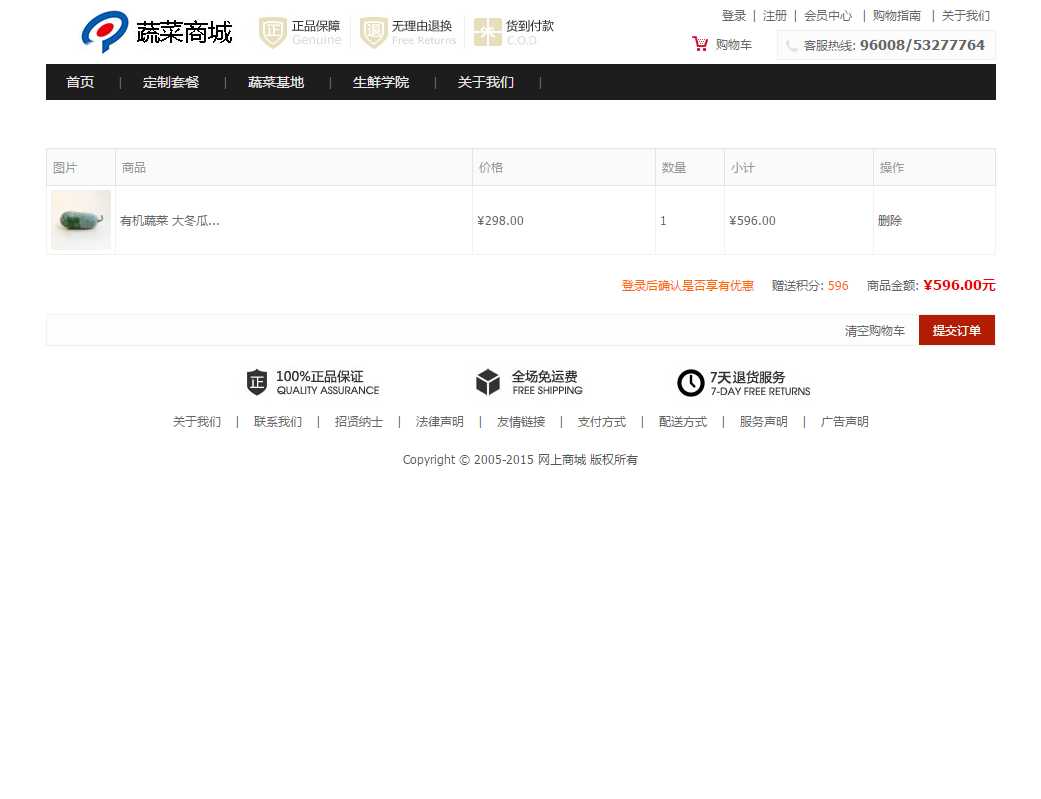The width and height of the screenshot is (1041, 799).
Task: Click the 正品保障 Genuine shield icon
Action: click(272, 32)
